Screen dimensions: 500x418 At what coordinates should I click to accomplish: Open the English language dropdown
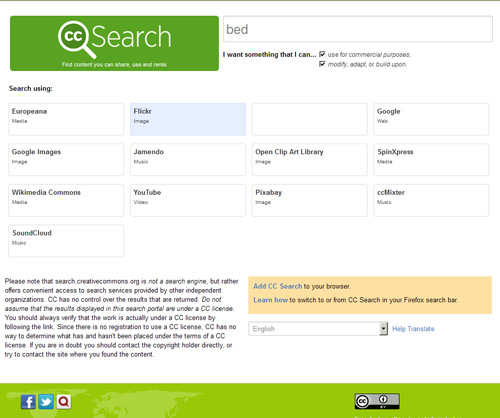[318, 329]
